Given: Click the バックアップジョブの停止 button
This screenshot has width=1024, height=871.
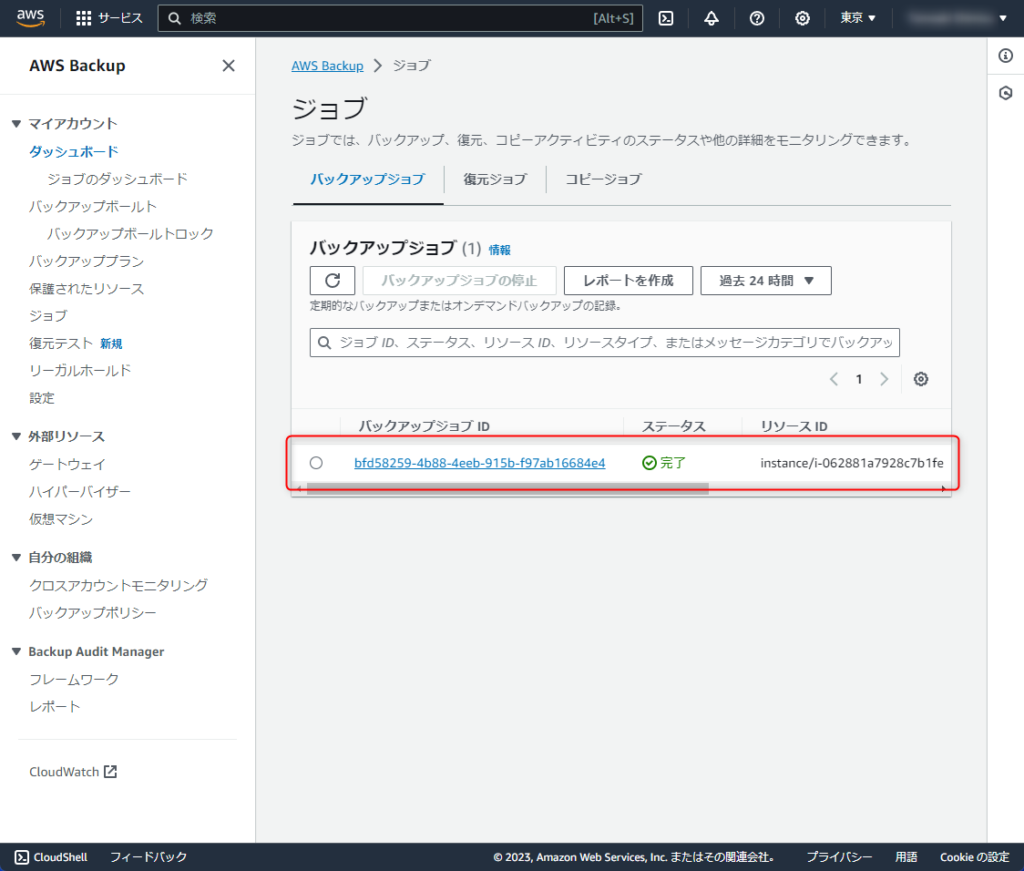Looking at the screenshot, I should click(459, 281).
